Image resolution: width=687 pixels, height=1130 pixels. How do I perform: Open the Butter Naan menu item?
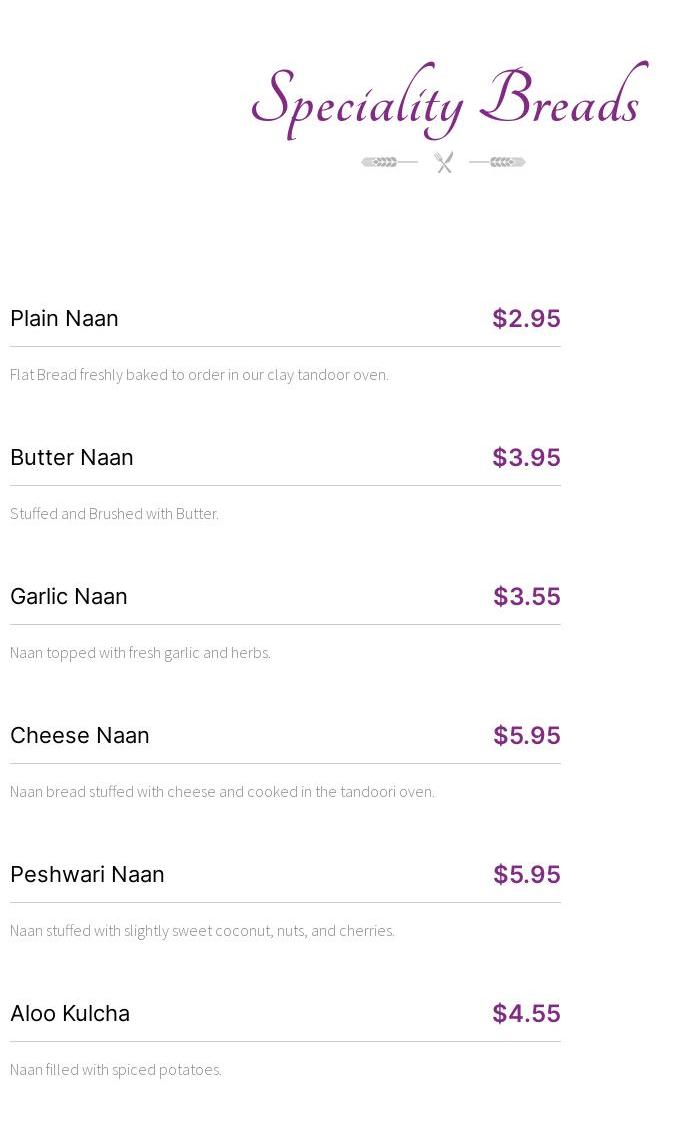pyautogui.click(x=72, y=457)
